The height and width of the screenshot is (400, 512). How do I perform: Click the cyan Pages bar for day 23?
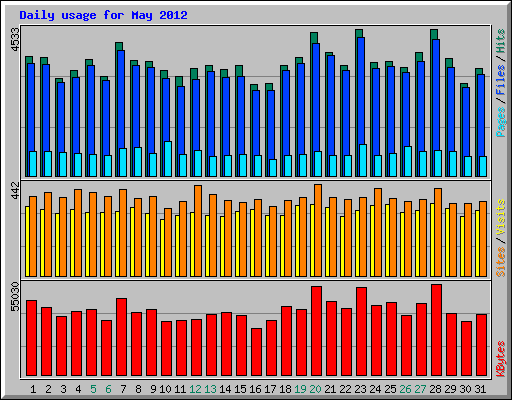coord(363,160)
